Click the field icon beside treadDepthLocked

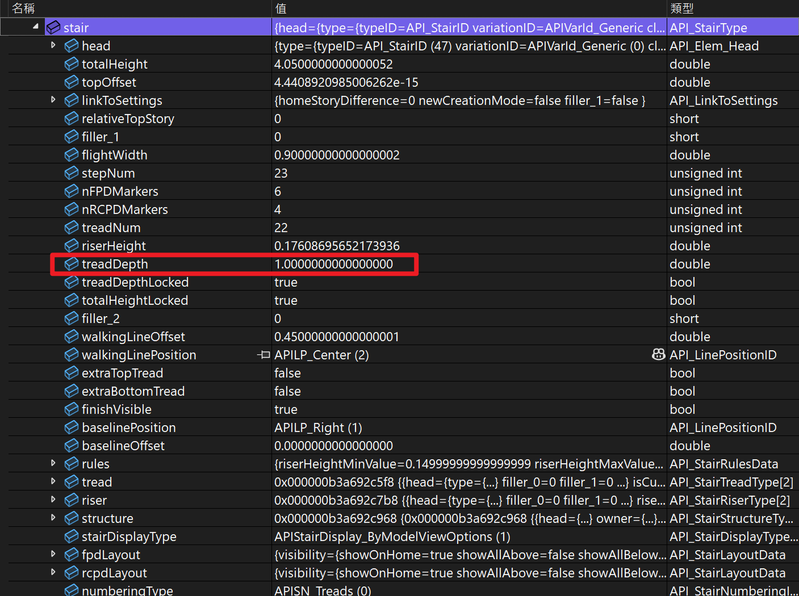click(x=71, y=282)
